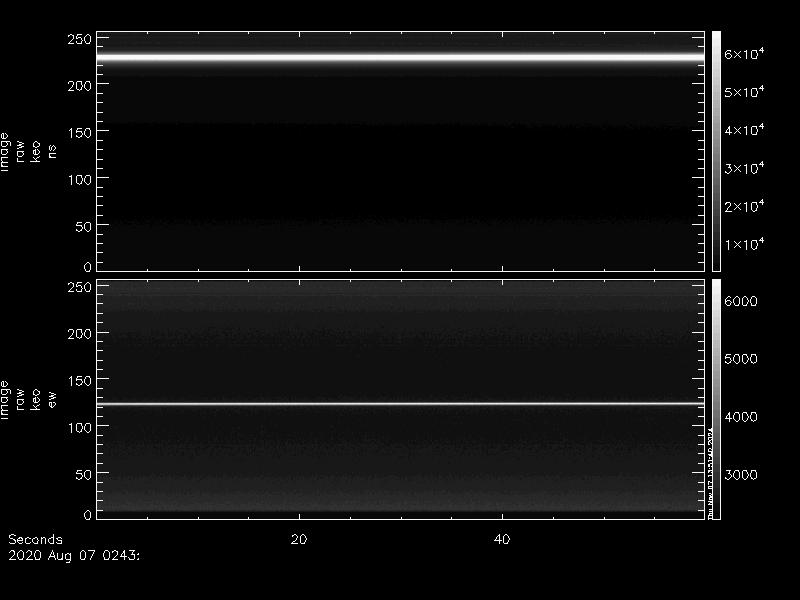The height and width of the screenshot is (600, 800).
Task: Click the 4×10^4 colorbar tick label
Action: (x=744, y=131)
